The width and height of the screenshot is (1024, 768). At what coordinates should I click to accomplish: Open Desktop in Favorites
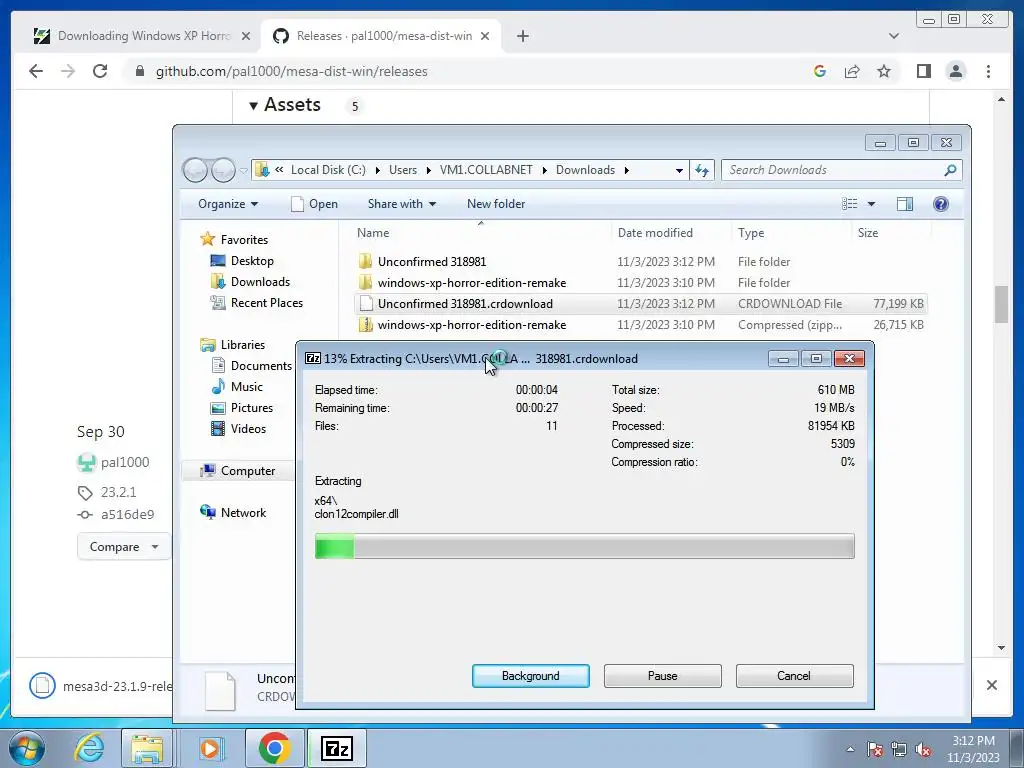coord(251,261)
